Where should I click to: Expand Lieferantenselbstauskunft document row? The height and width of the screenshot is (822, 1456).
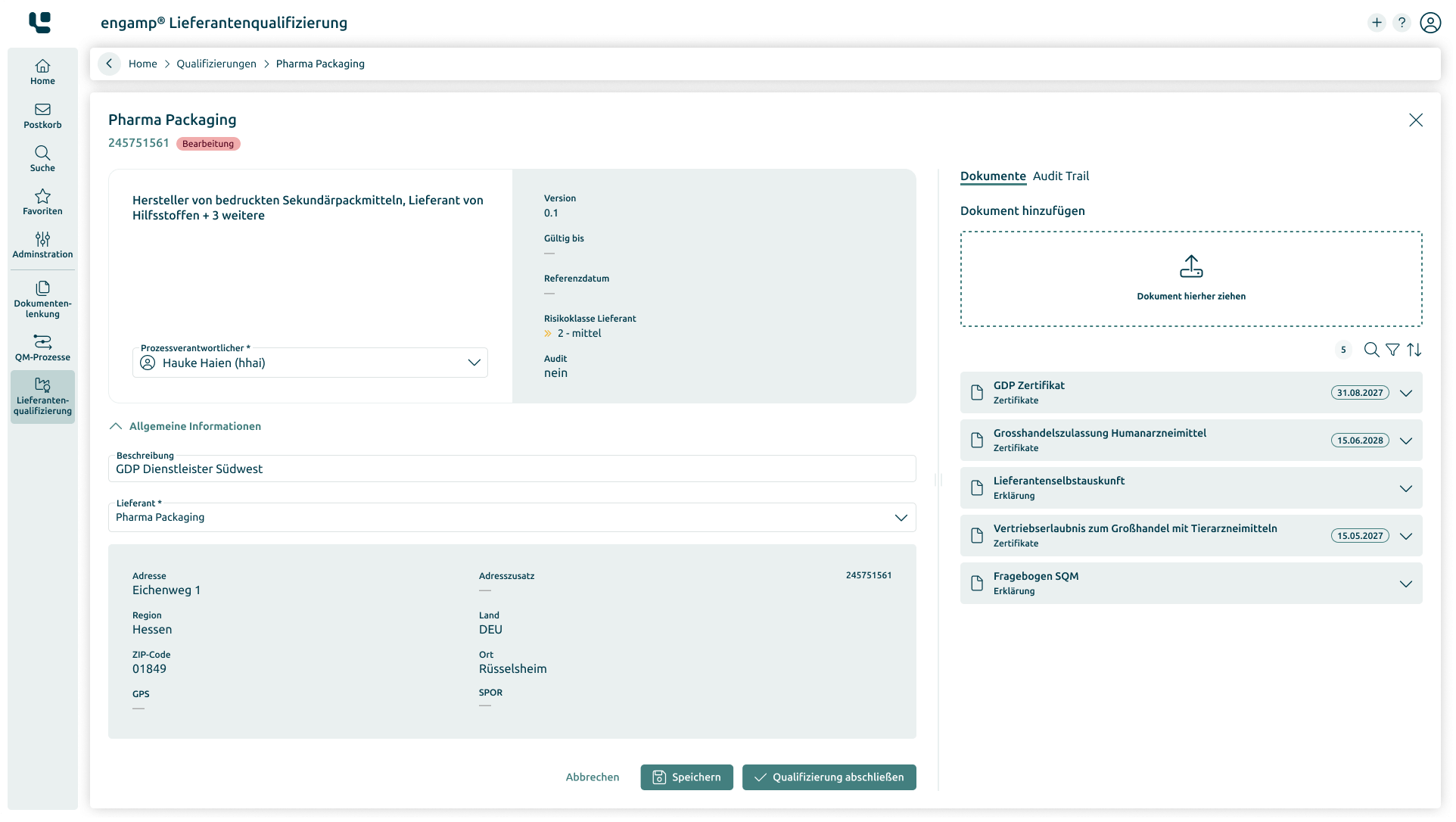[x=1407, y=489]
